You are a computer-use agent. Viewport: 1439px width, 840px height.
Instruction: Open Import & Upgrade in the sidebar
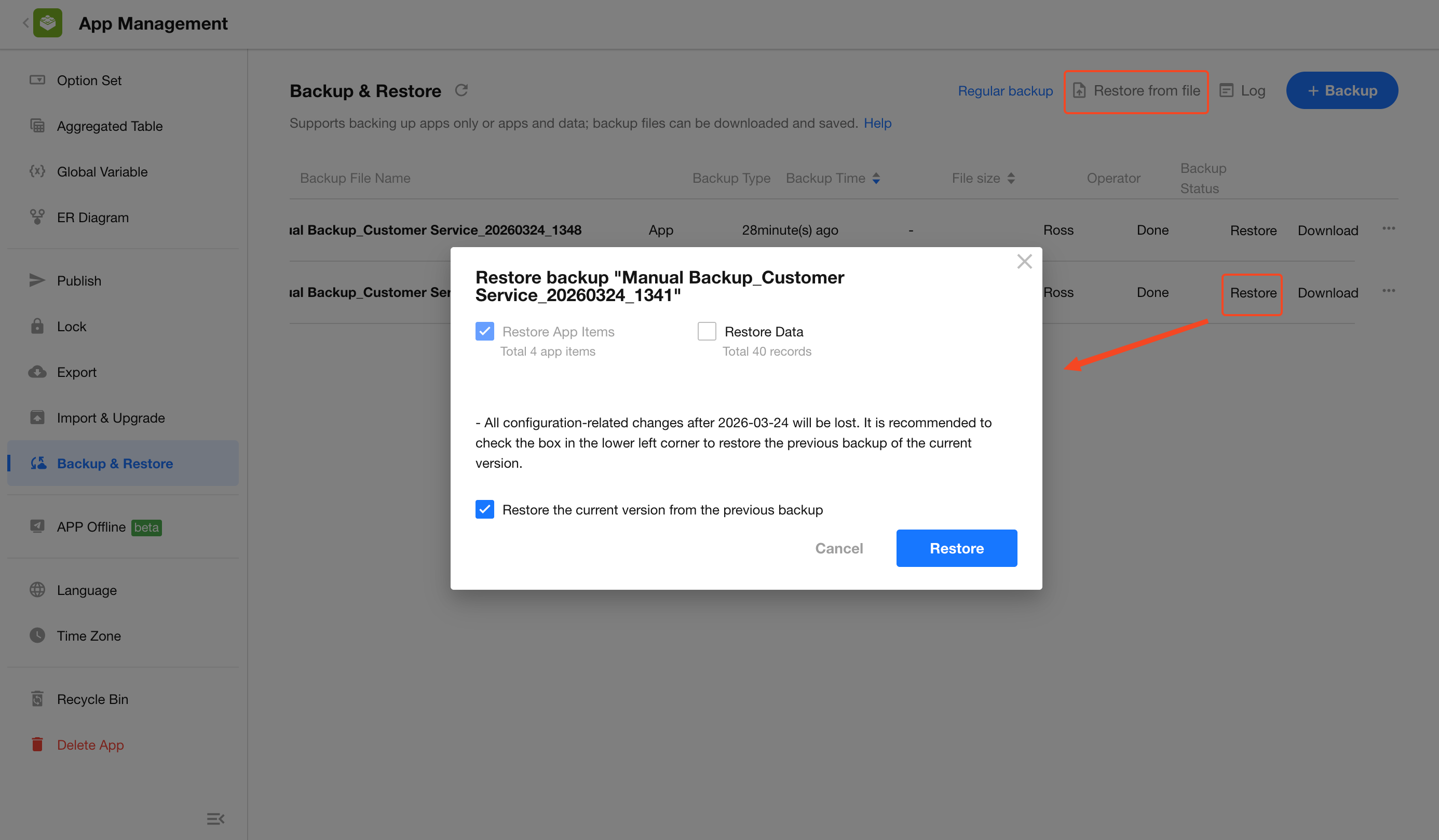(110, 417)
